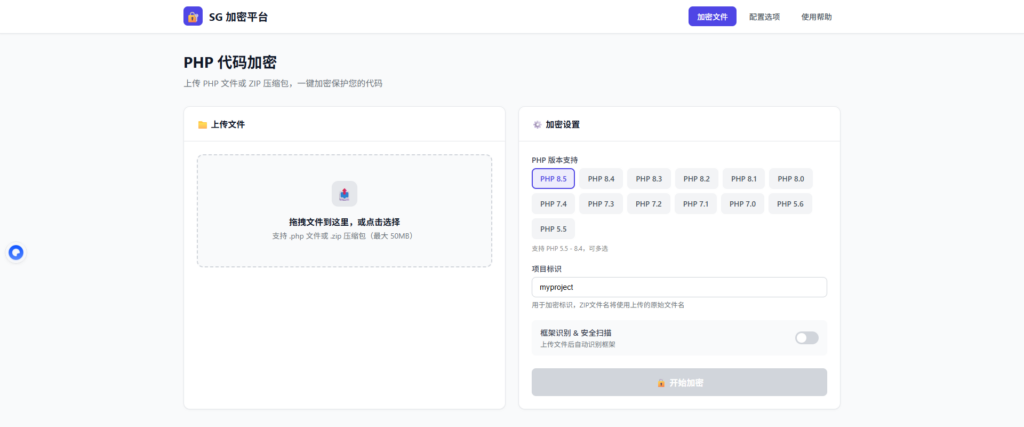The width and height of the screenshot is (1024, 427).
Task: Click the SG 加密平台 title link
Action: coord(238,17)
